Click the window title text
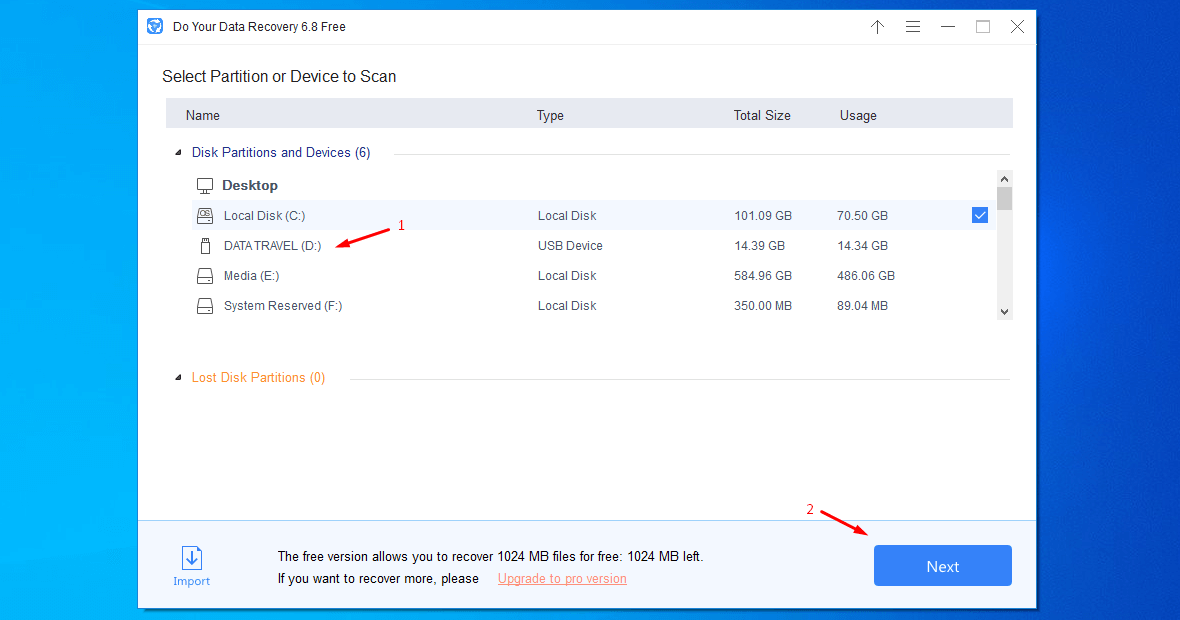 260,26
